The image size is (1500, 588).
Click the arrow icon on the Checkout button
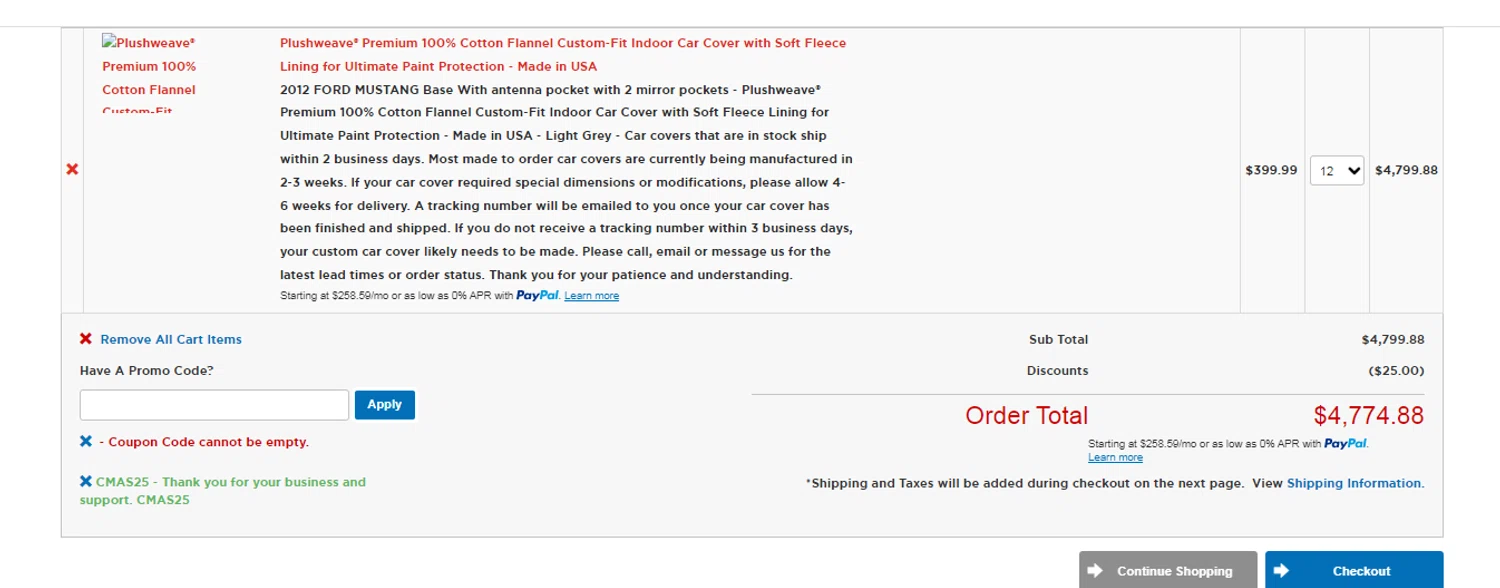point(1281,571)
